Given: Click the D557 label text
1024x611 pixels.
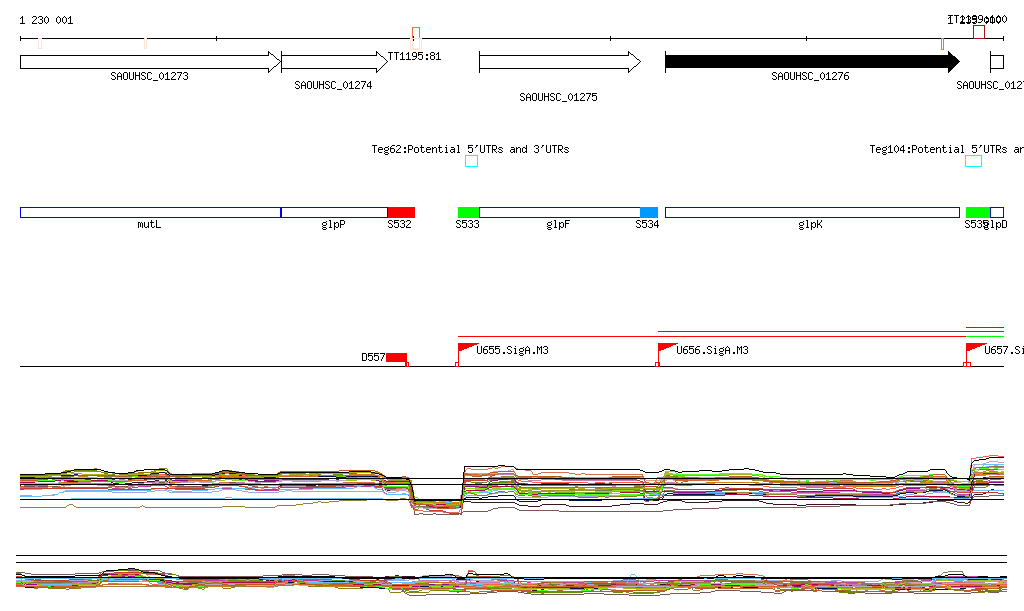Looking at the screenshot, I should pos(373,358).
